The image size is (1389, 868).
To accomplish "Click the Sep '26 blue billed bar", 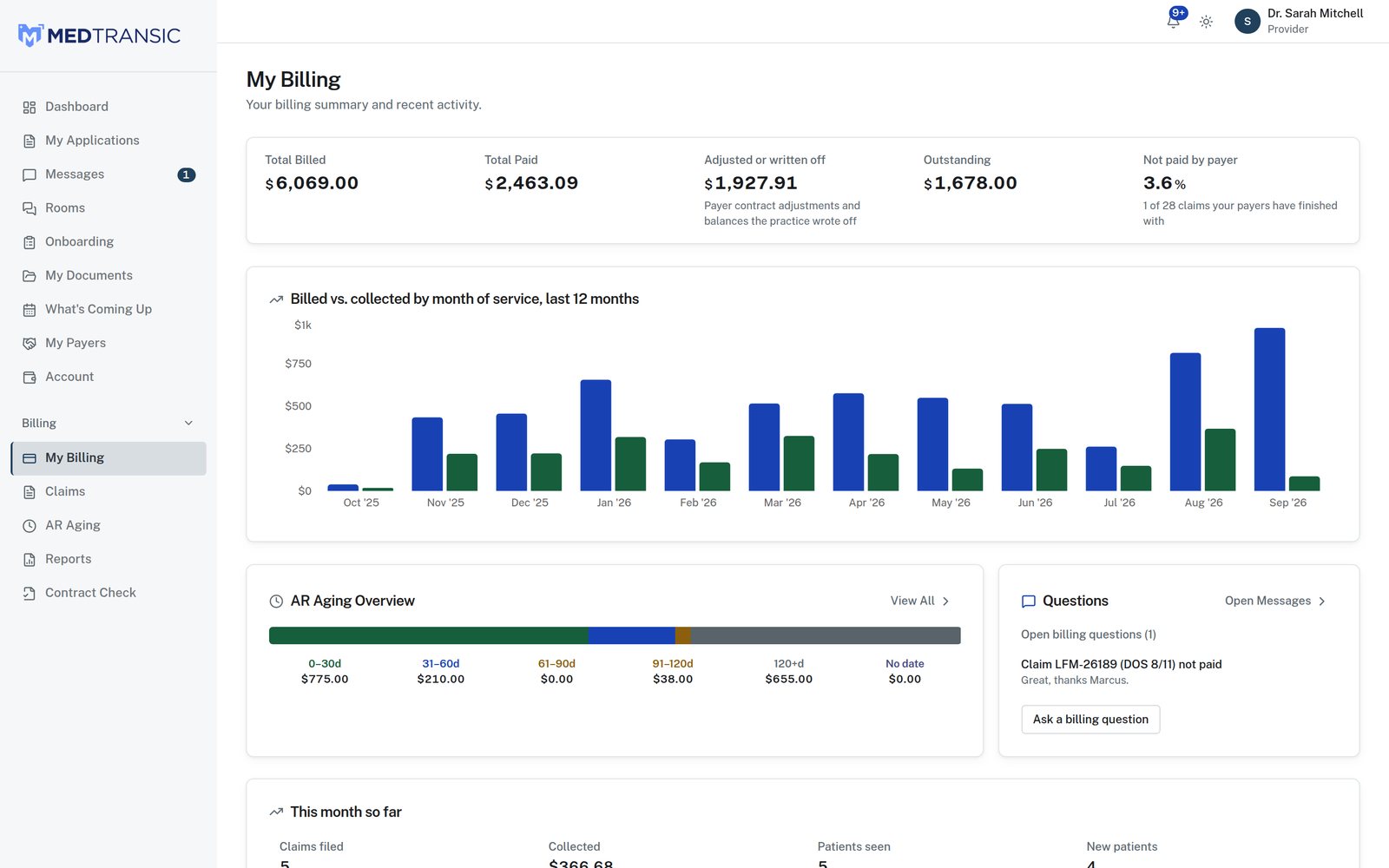I will (x=1270, y=410).
